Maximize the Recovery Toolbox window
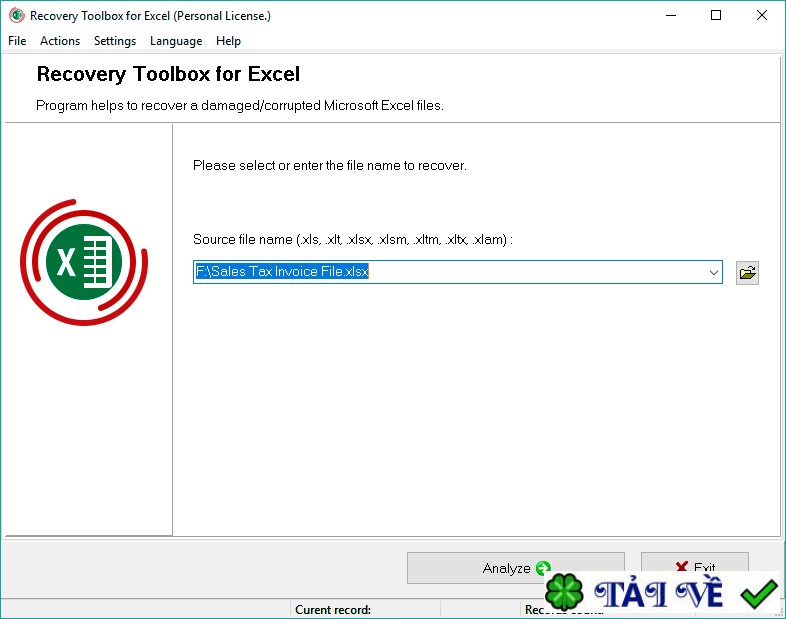The height and width of the screenshot is (619, 786). [716, 16]
